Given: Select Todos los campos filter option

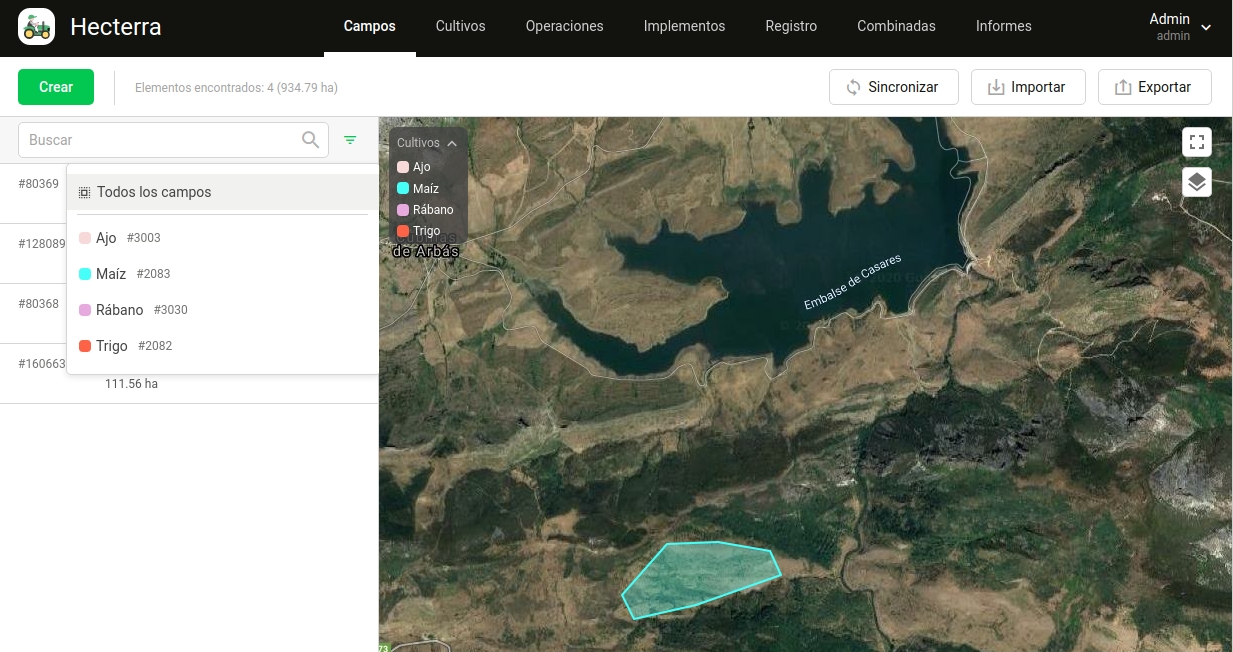Looking at the screenshot, I should coord(154,192).
